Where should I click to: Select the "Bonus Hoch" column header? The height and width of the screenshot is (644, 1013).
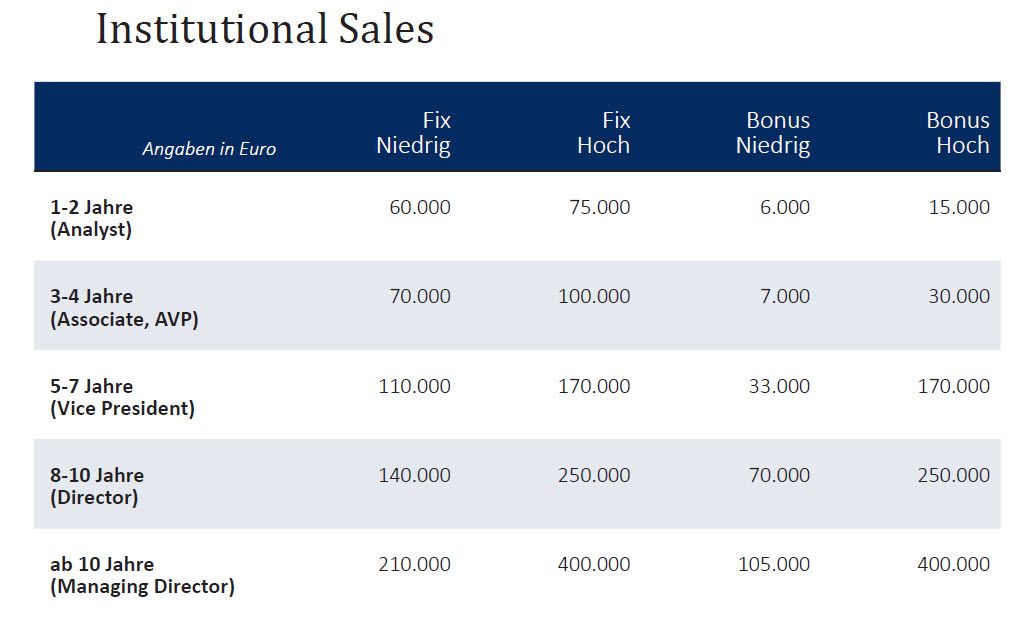coord(957,133)
